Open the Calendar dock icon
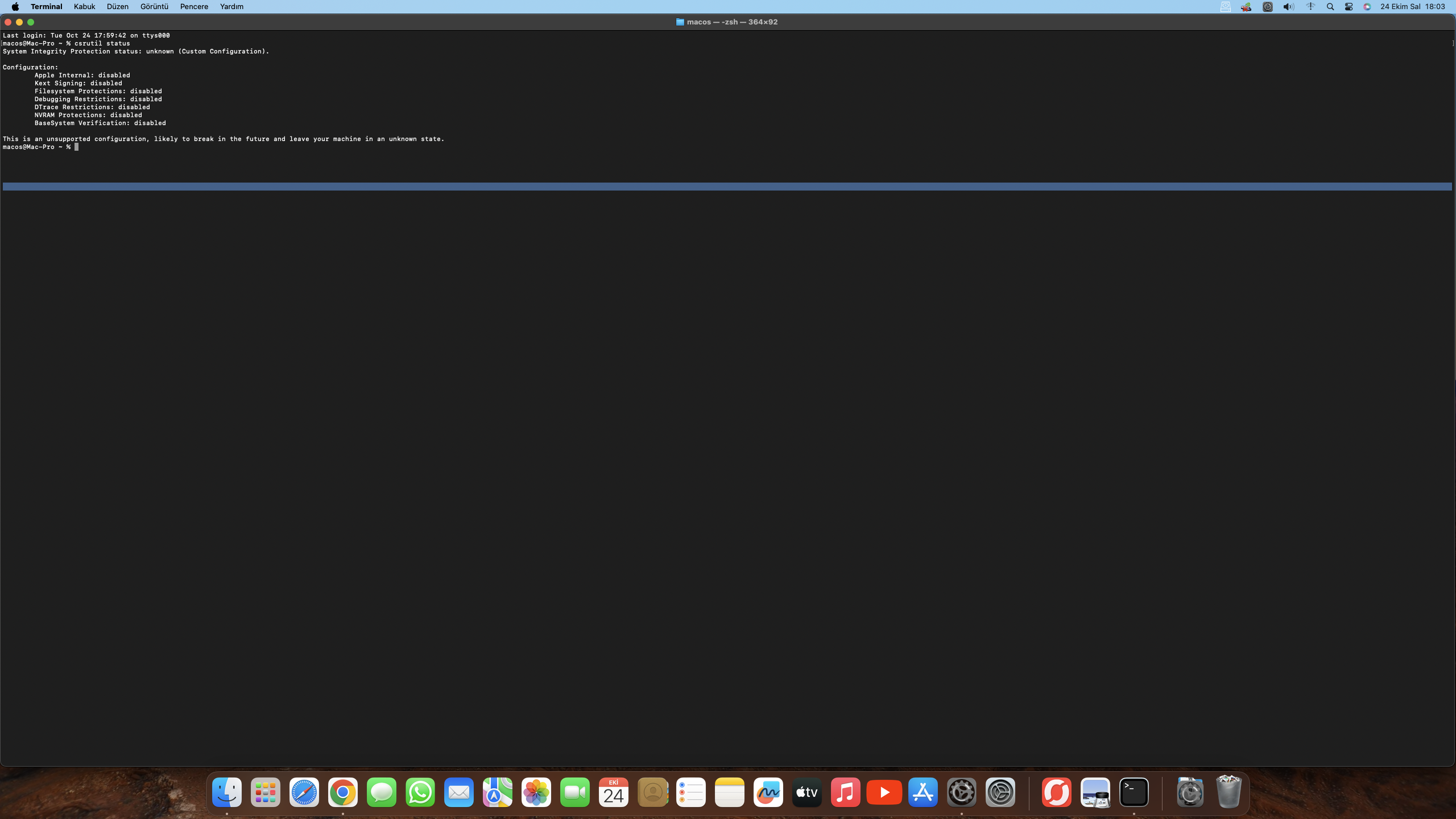 (613, 792)
